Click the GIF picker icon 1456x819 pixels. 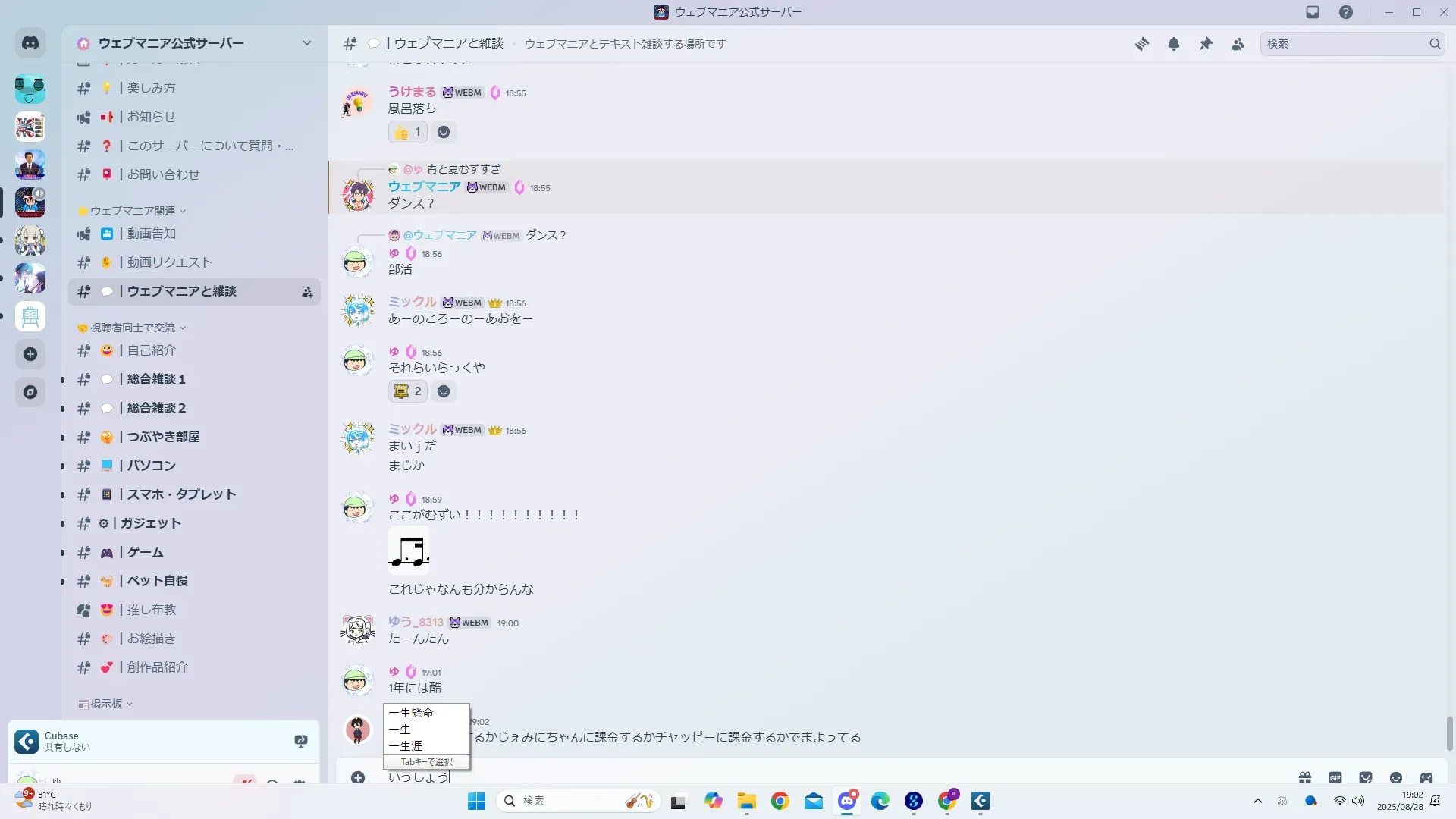[x=1335, y=777]
